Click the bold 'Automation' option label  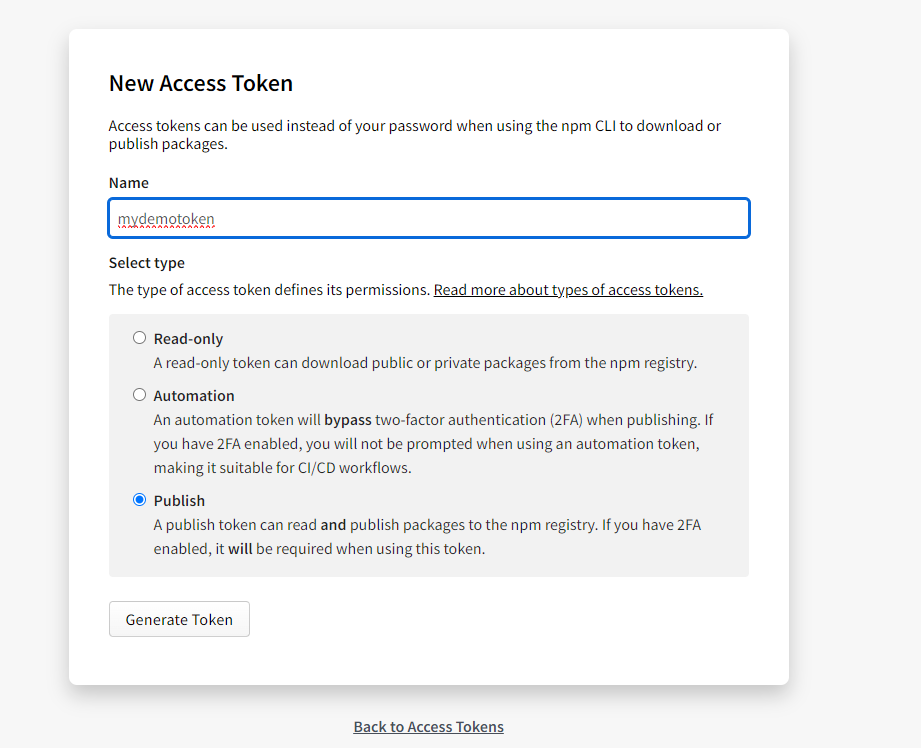[194, 396]
